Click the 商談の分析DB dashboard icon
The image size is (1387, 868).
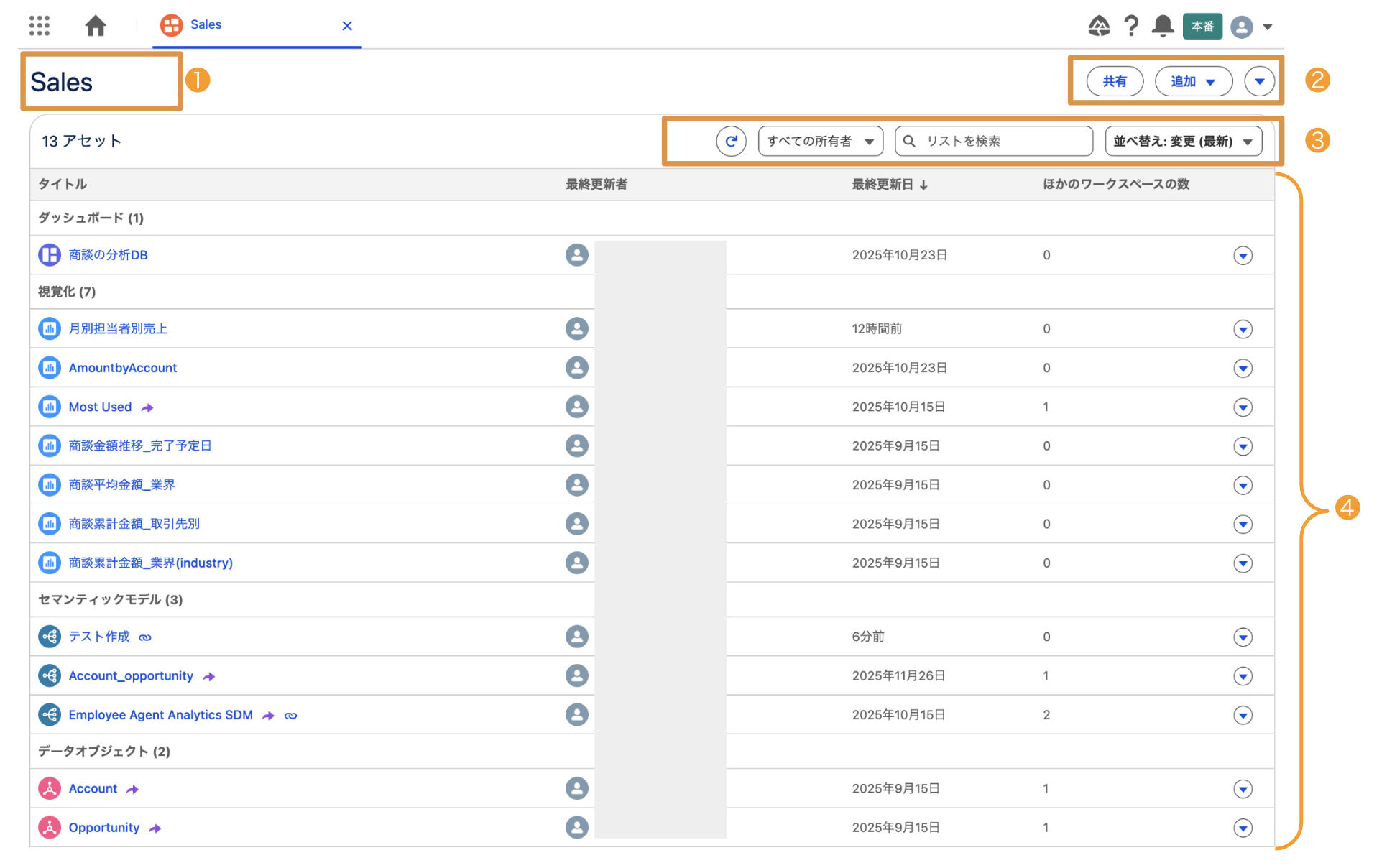pos(50,256)
